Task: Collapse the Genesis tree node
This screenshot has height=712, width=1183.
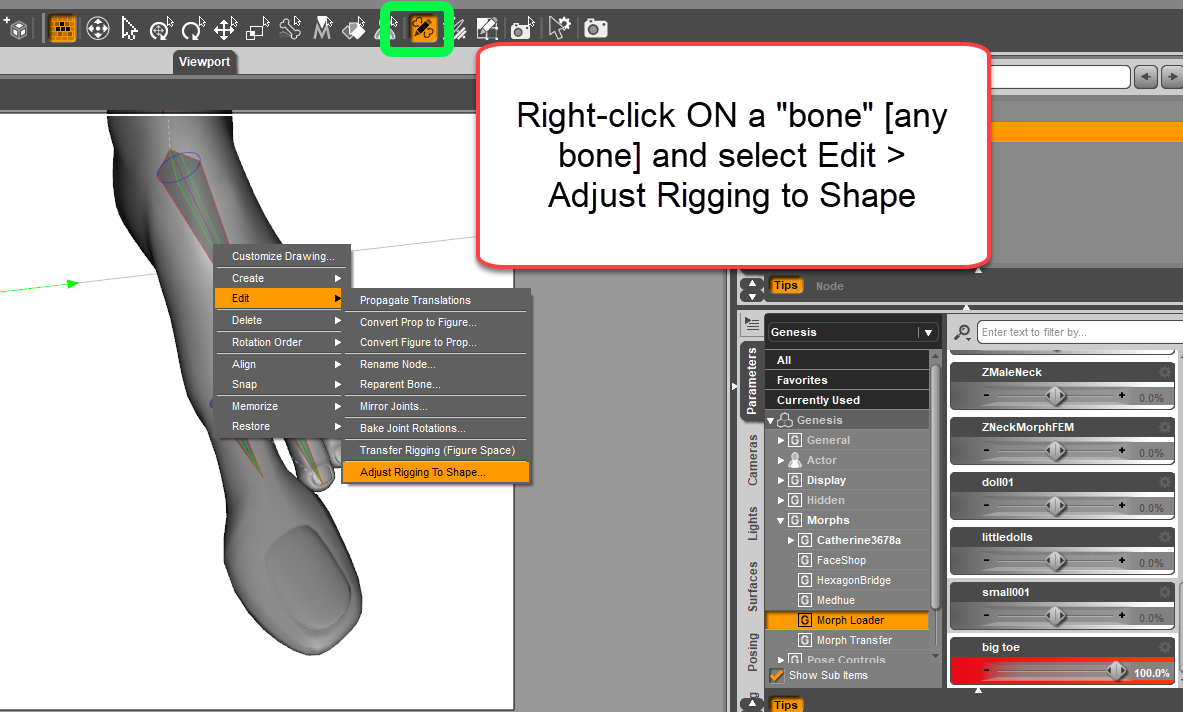Action: tap(770, 420)
